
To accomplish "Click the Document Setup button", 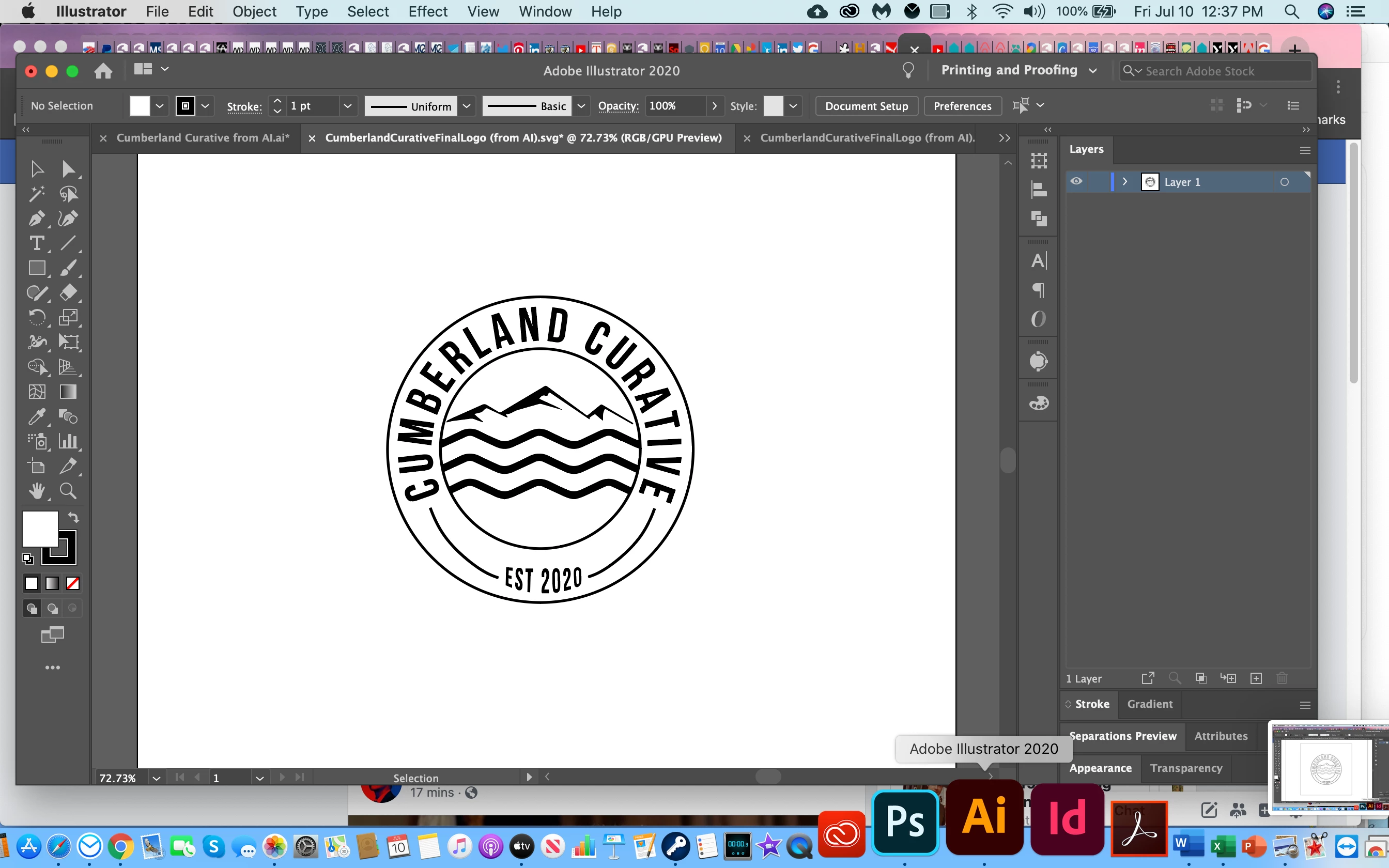I will [x=866, y=106].
